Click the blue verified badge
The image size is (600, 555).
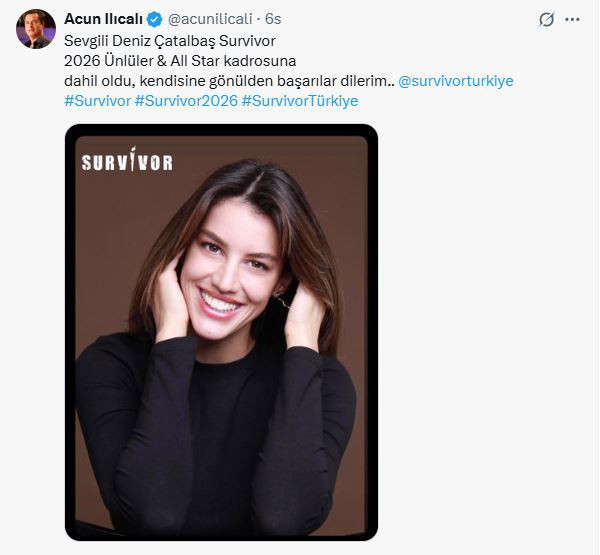coord(155,19)
